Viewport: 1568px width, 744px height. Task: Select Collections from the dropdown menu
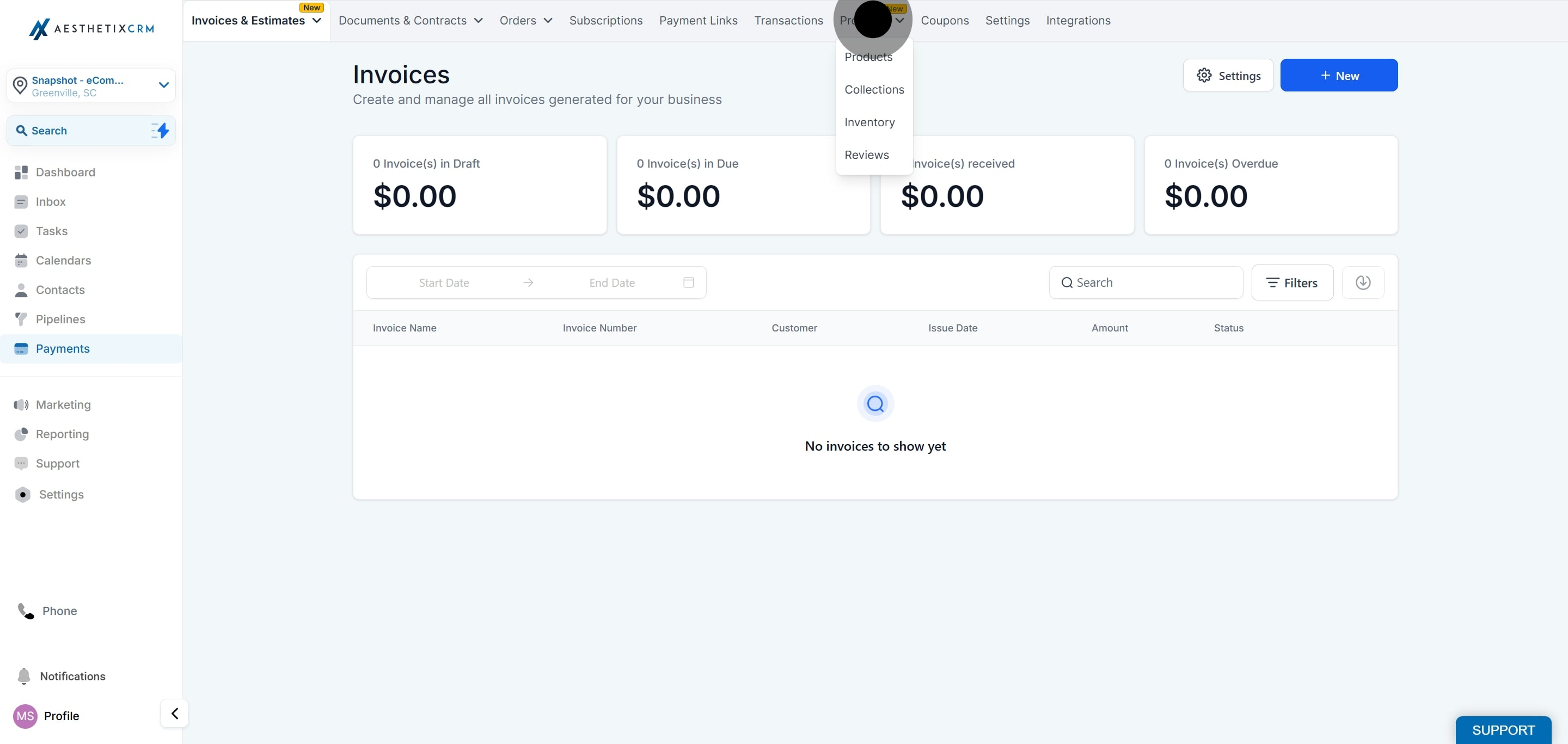(874, 89)
